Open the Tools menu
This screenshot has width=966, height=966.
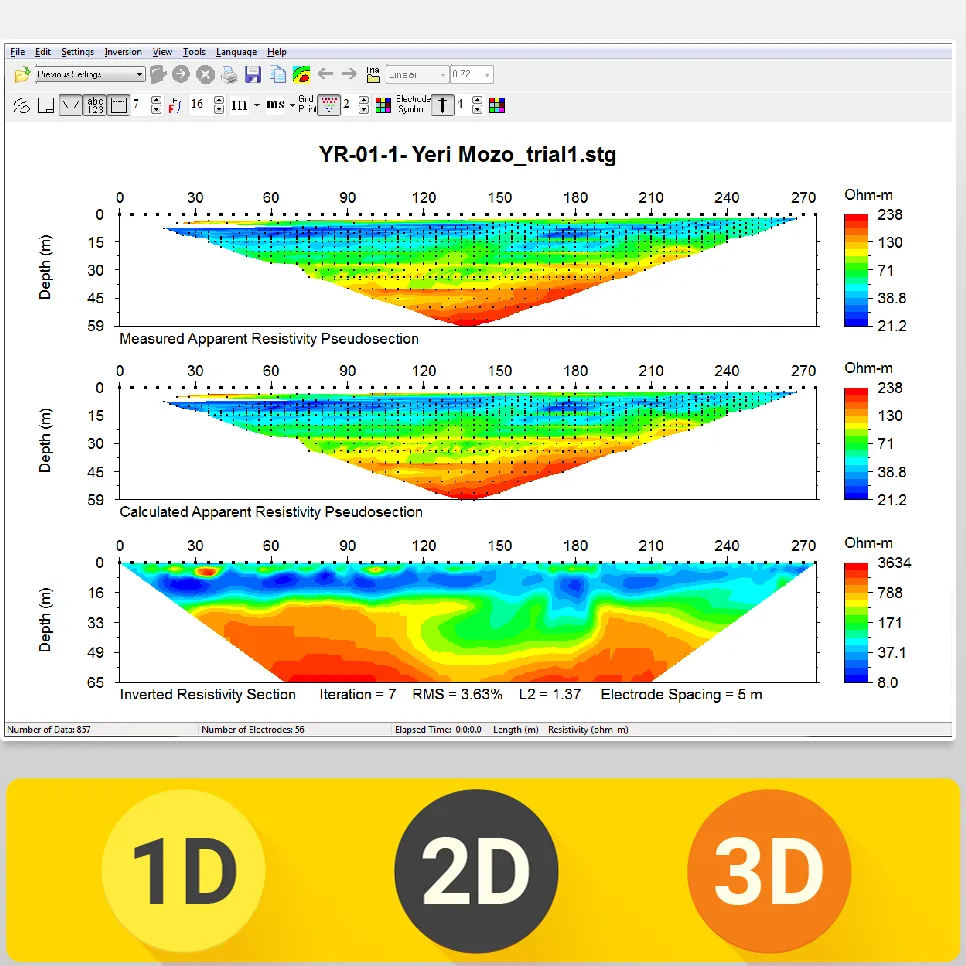194,52
